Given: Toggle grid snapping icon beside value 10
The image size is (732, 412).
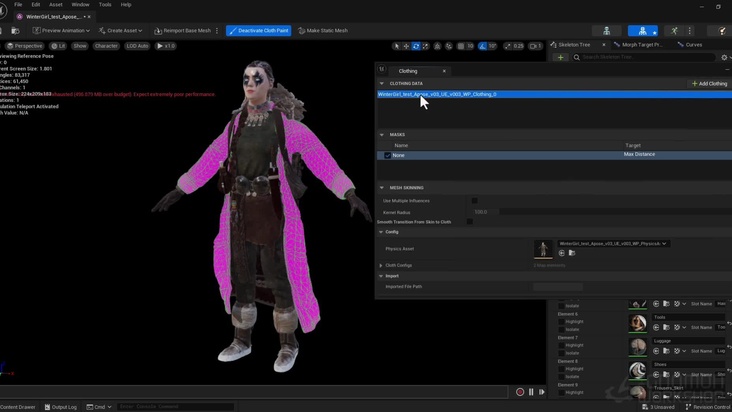Looking at the screenshot, I should [x=461, y=46].
